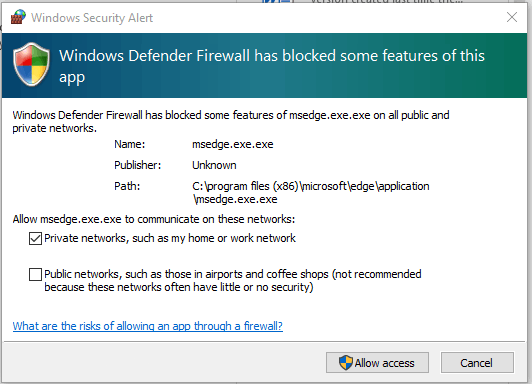Toggle via the 'Private networks, such as my home' label
The width and height of the screenshot is (532, 384).
click(x=170, y=238)
